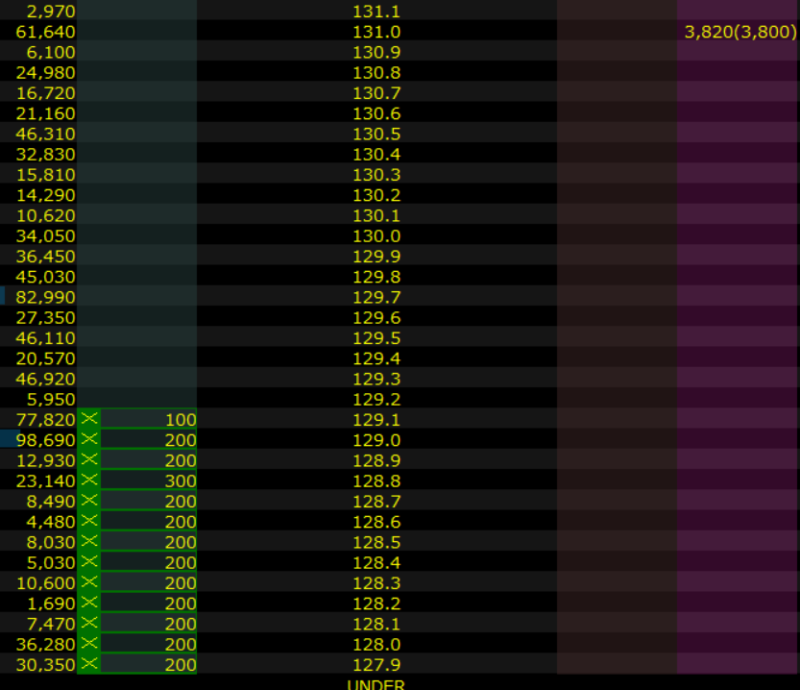The image size is (800, 690).
Task: Click the UNDER label below the ladder
Action: (376, 684)
